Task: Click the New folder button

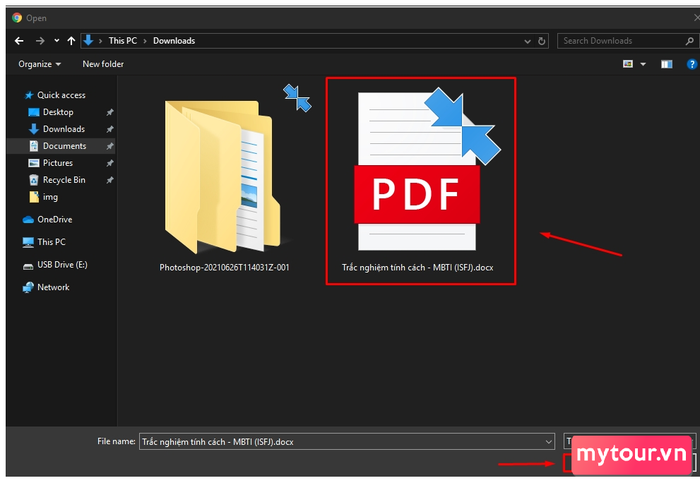Action: click(x=103, y=64)
